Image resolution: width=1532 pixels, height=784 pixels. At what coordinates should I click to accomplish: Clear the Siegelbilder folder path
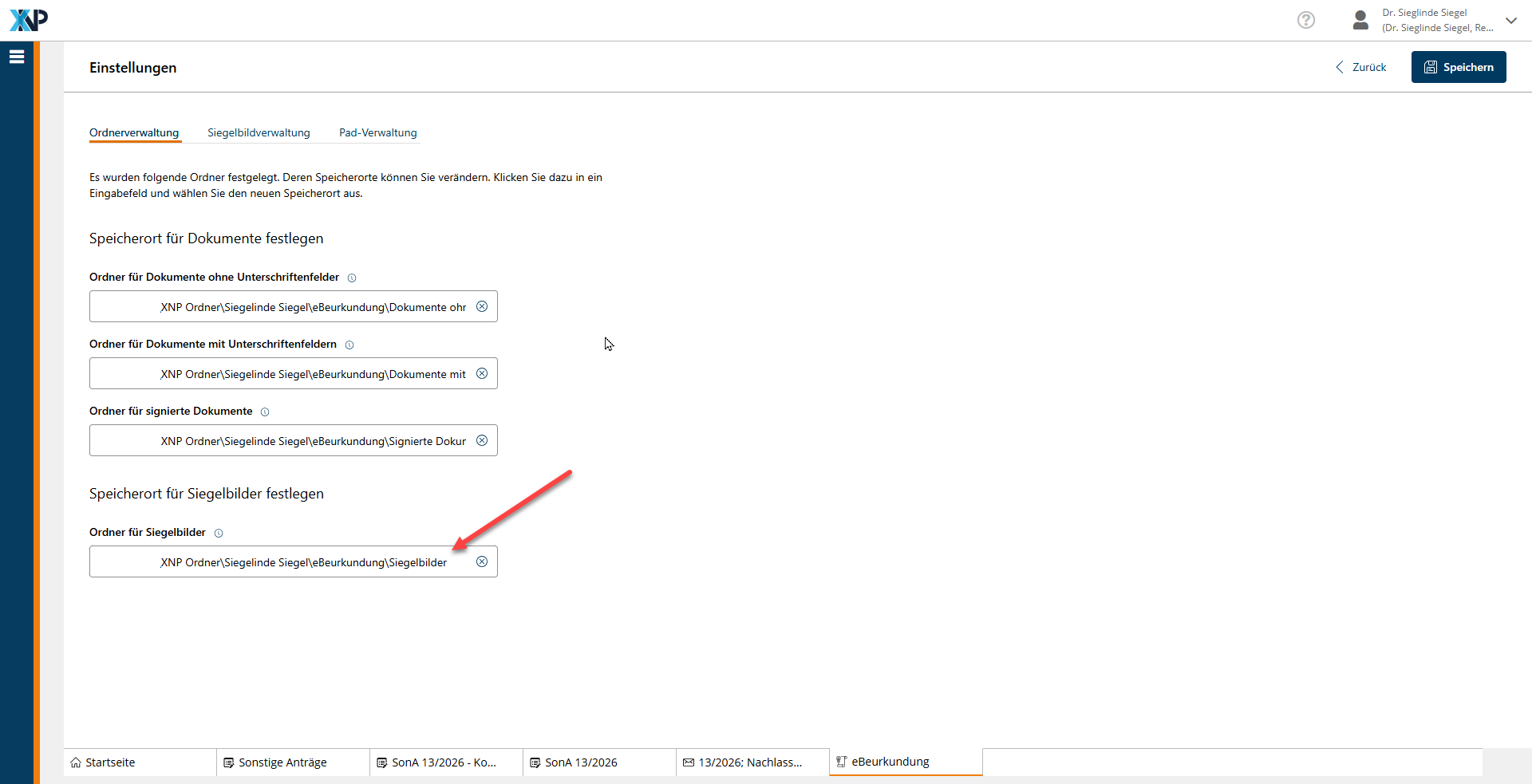pos(482,561)
